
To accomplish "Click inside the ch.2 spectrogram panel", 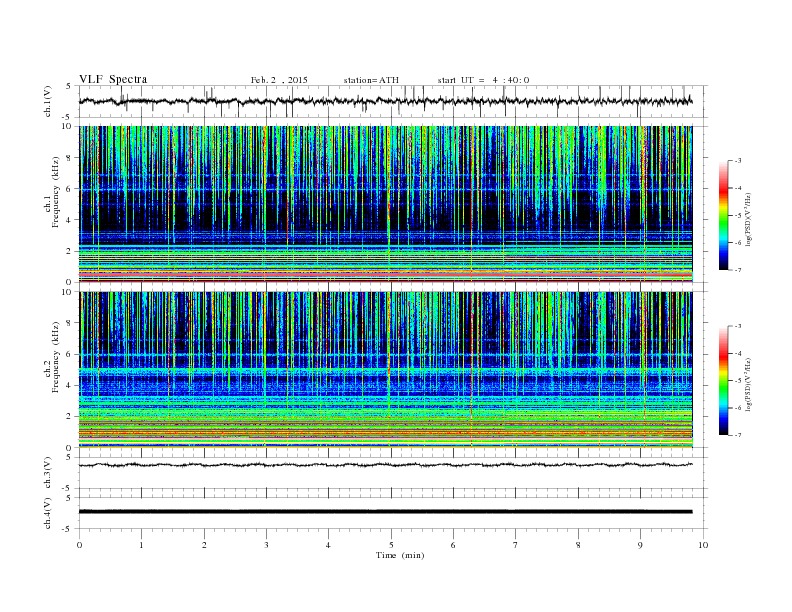I will tap(385, 370).
